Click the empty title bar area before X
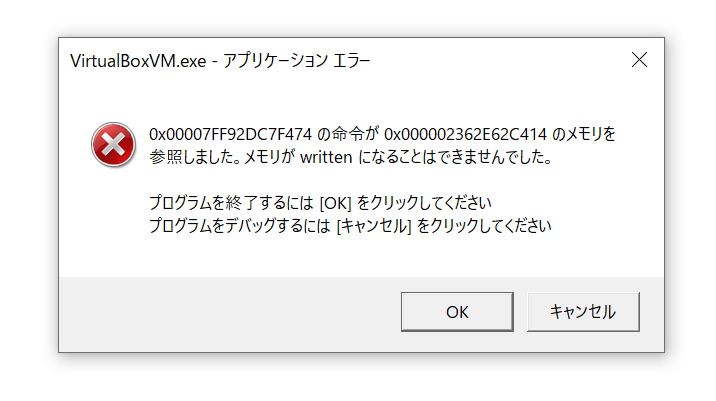The image size is (716, 401). coord(498,60)
